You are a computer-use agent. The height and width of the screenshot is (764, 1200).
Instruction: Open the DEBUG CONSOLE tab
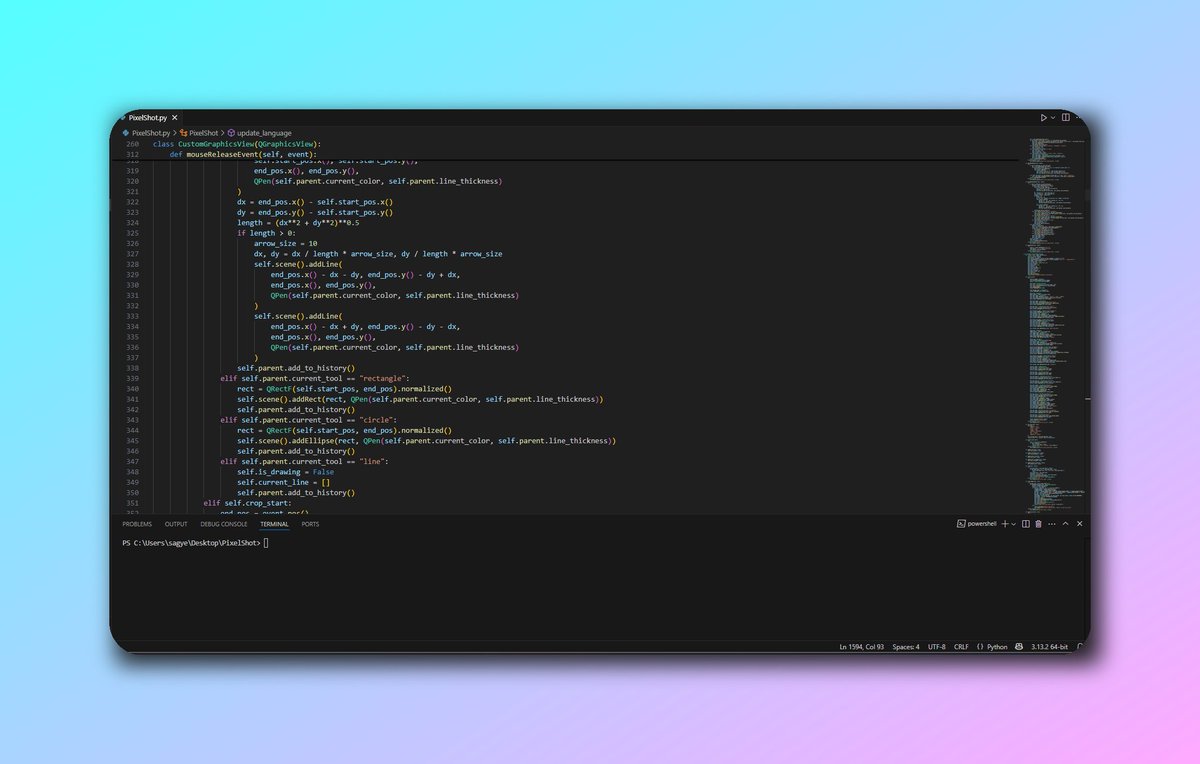224,524
